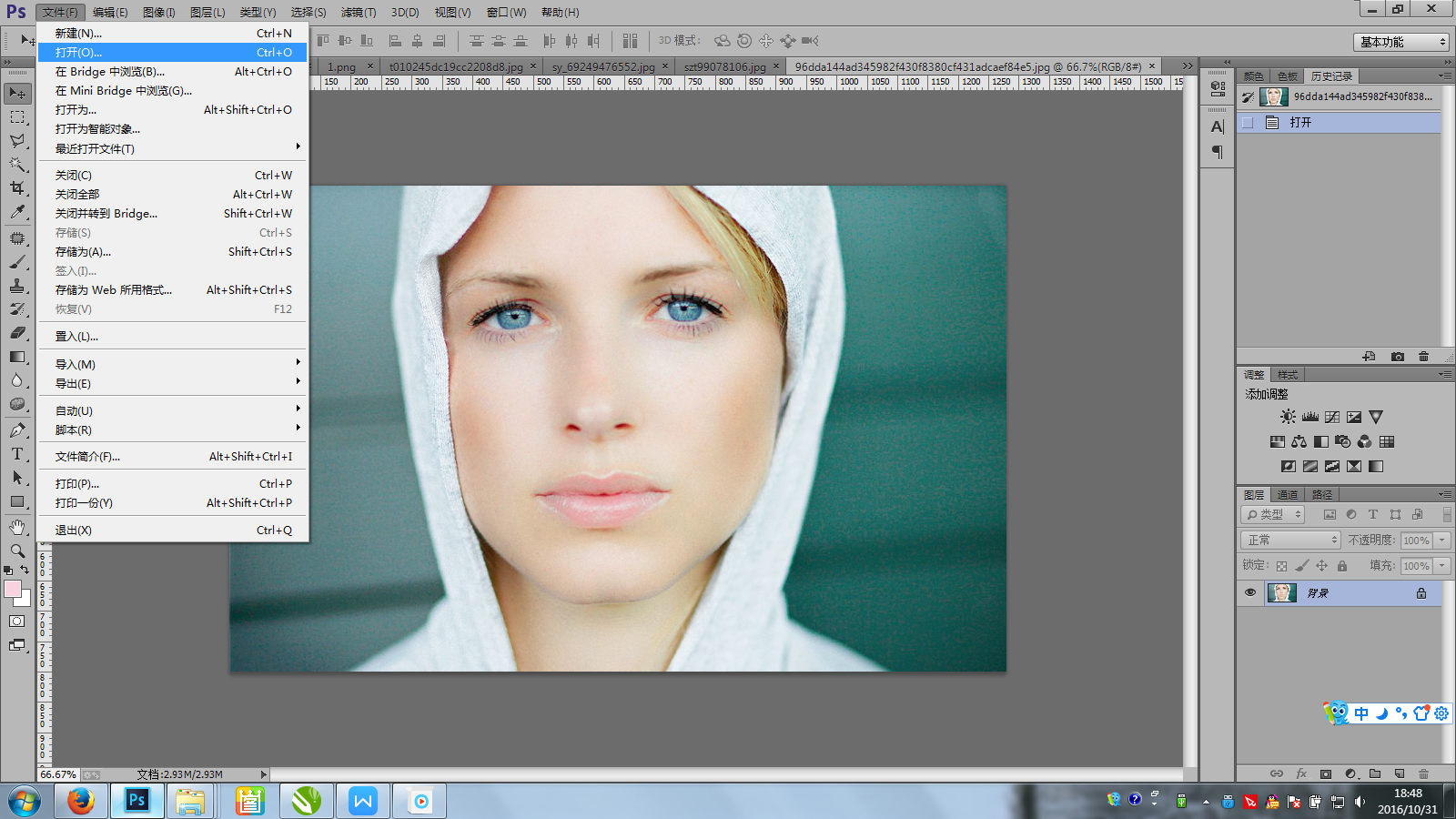1456x819 pixels.
Task: Select the Polygonal Lasso tool
Action: [x=17, y=141]
